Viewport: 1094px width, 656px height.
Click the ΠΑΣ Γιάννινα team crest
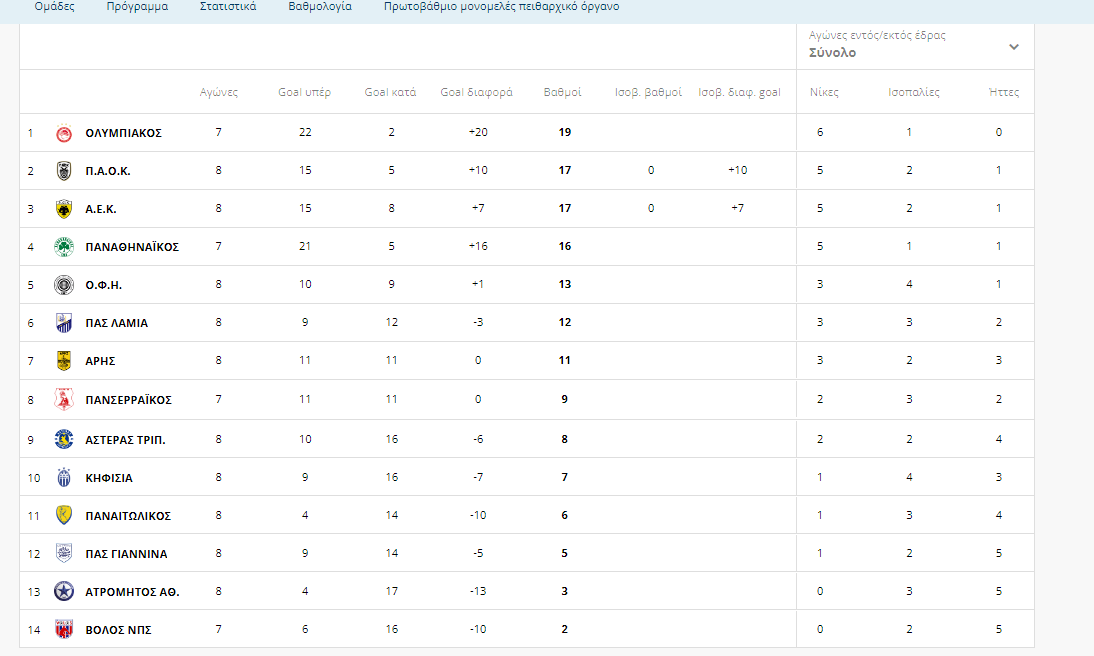[x=63, y=553]
